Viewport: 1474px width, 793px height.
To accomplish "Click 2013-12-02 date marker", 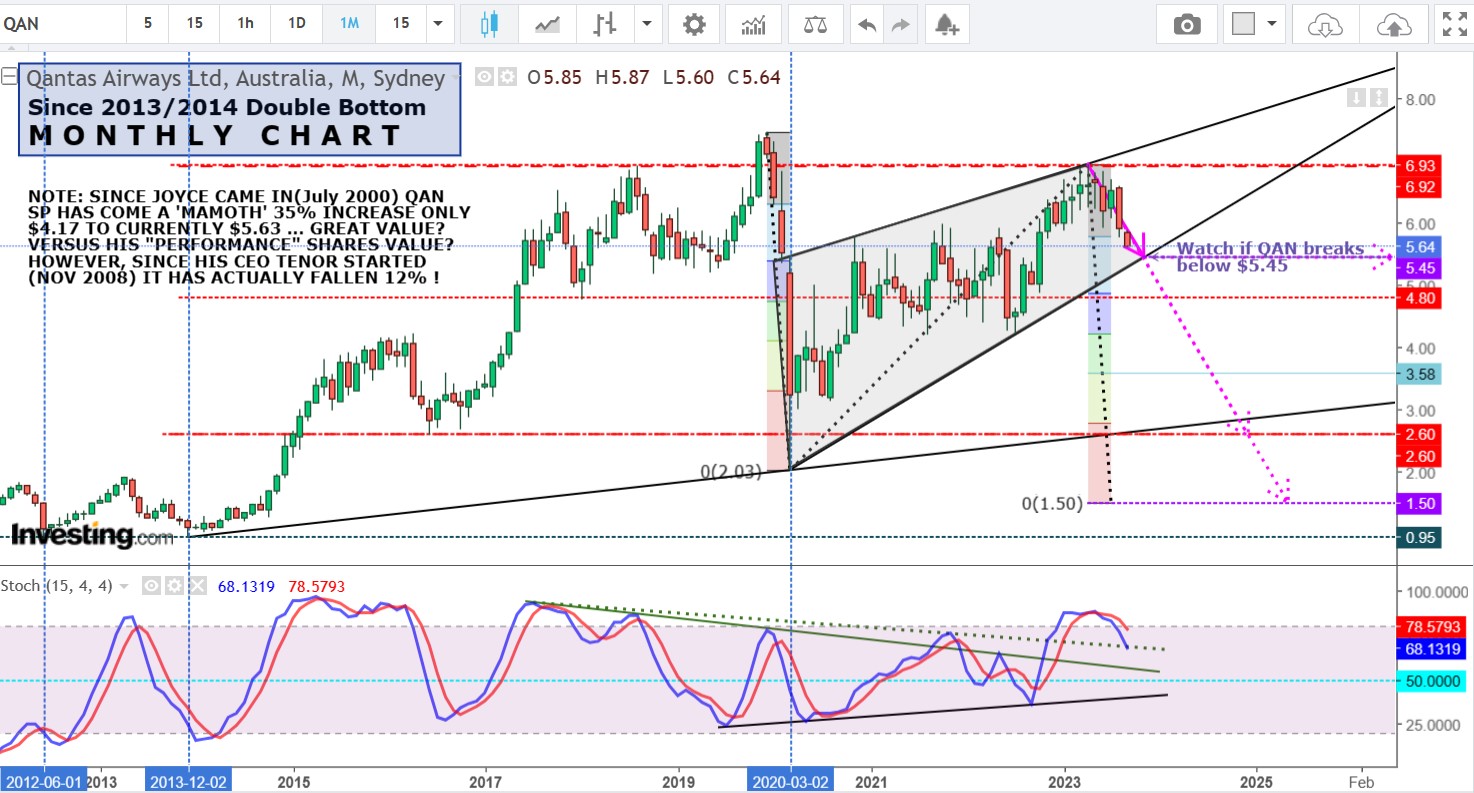I will 189,780.
